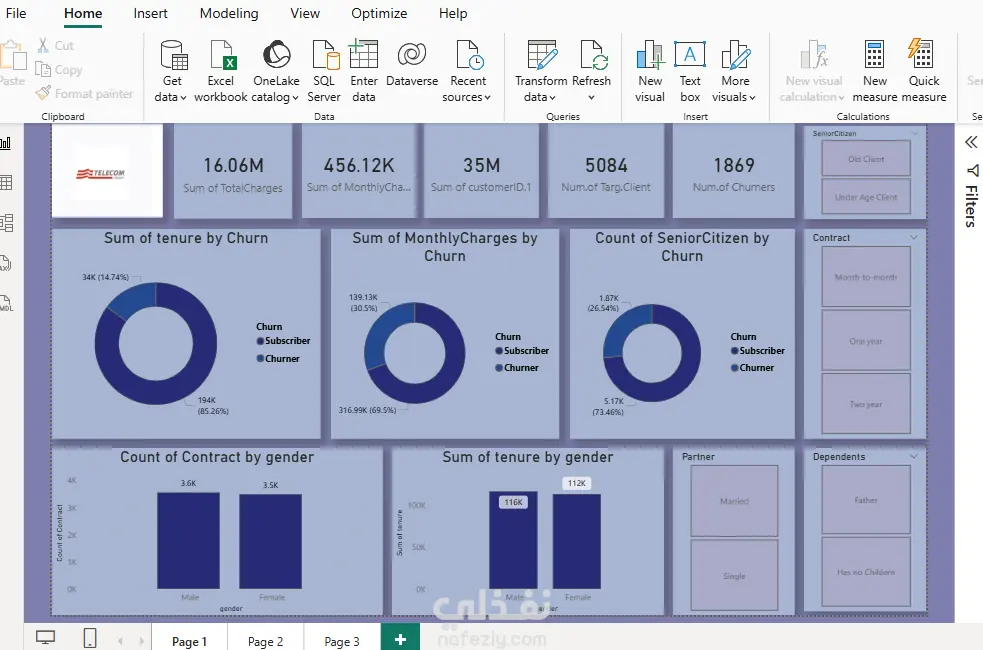Open the Modeling ribbon tab
The width and height of the screenshot is (983, 650).
tap(229, 13)
